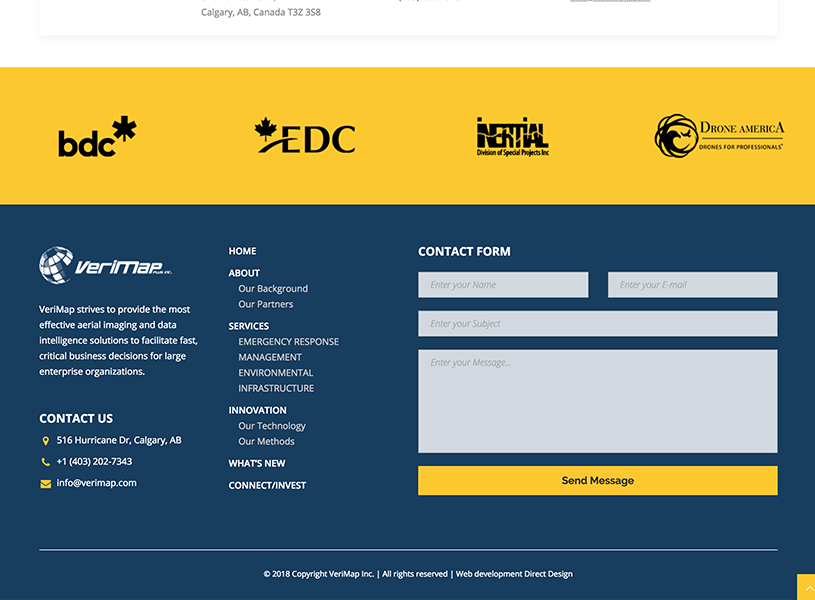Open Emergency Response Management link
Image resolution: width=815 pixels, height=600 pixels.
[x=288, y=349]
